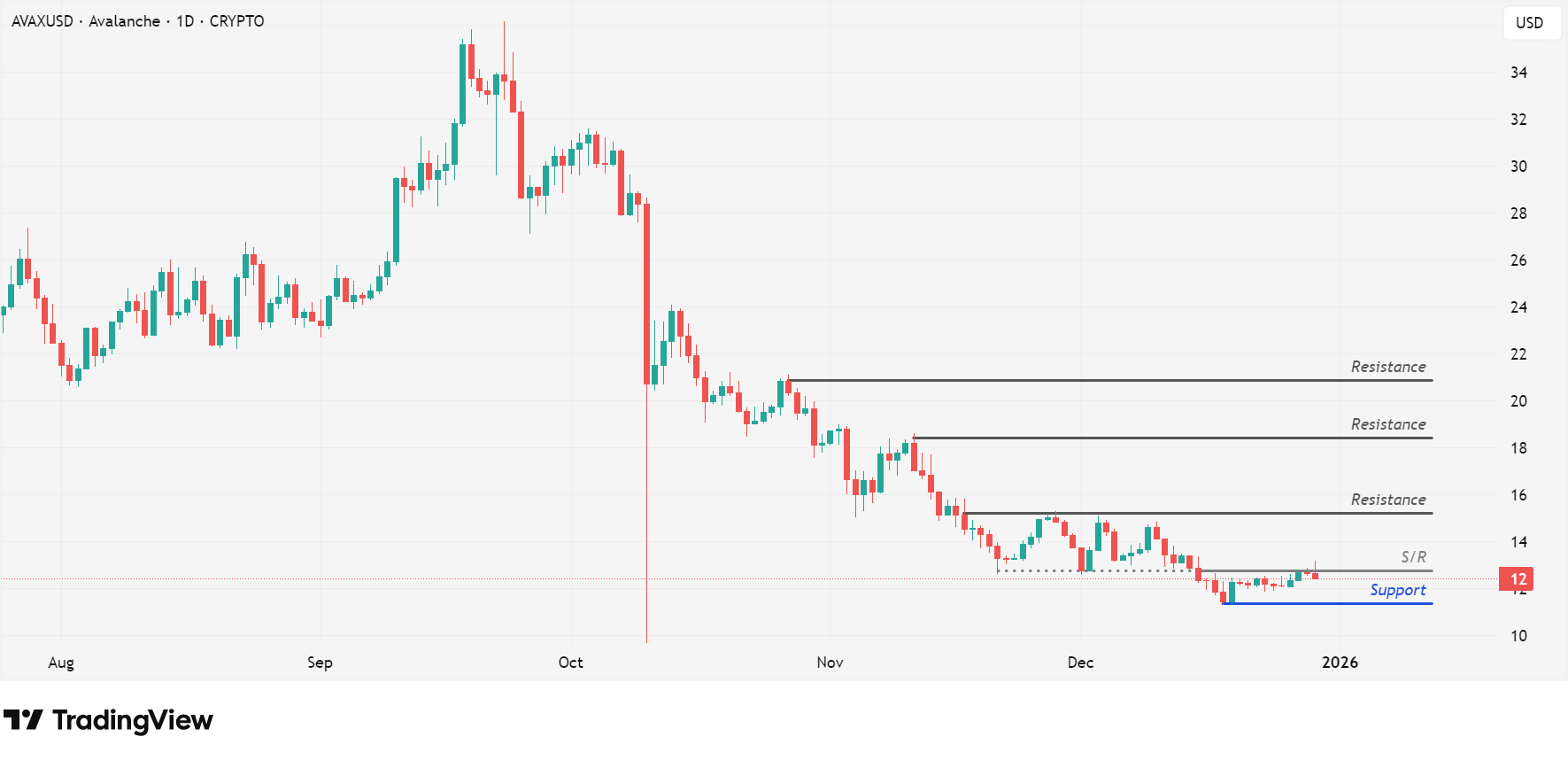Screen dimensions: 1568x760
Task: Select the red current price tag 12
Action: coord(1518,579)
